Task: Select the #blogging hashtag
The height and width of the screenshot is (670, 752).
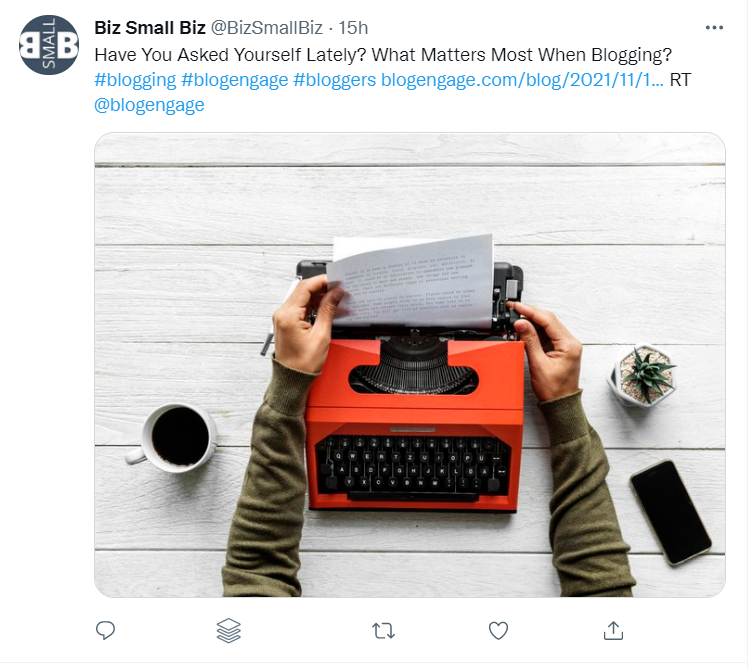Action: [x=134, y=80]
